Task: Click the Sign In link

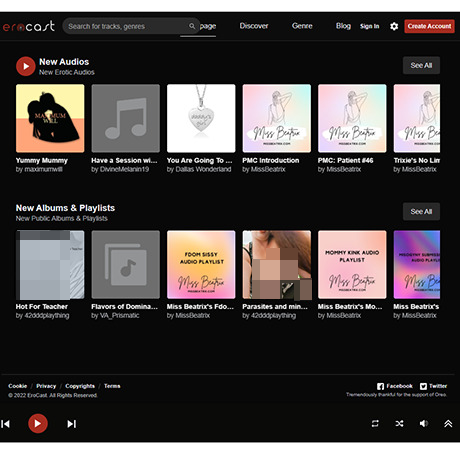Action: pyautogui.click(x=369, y=26)
